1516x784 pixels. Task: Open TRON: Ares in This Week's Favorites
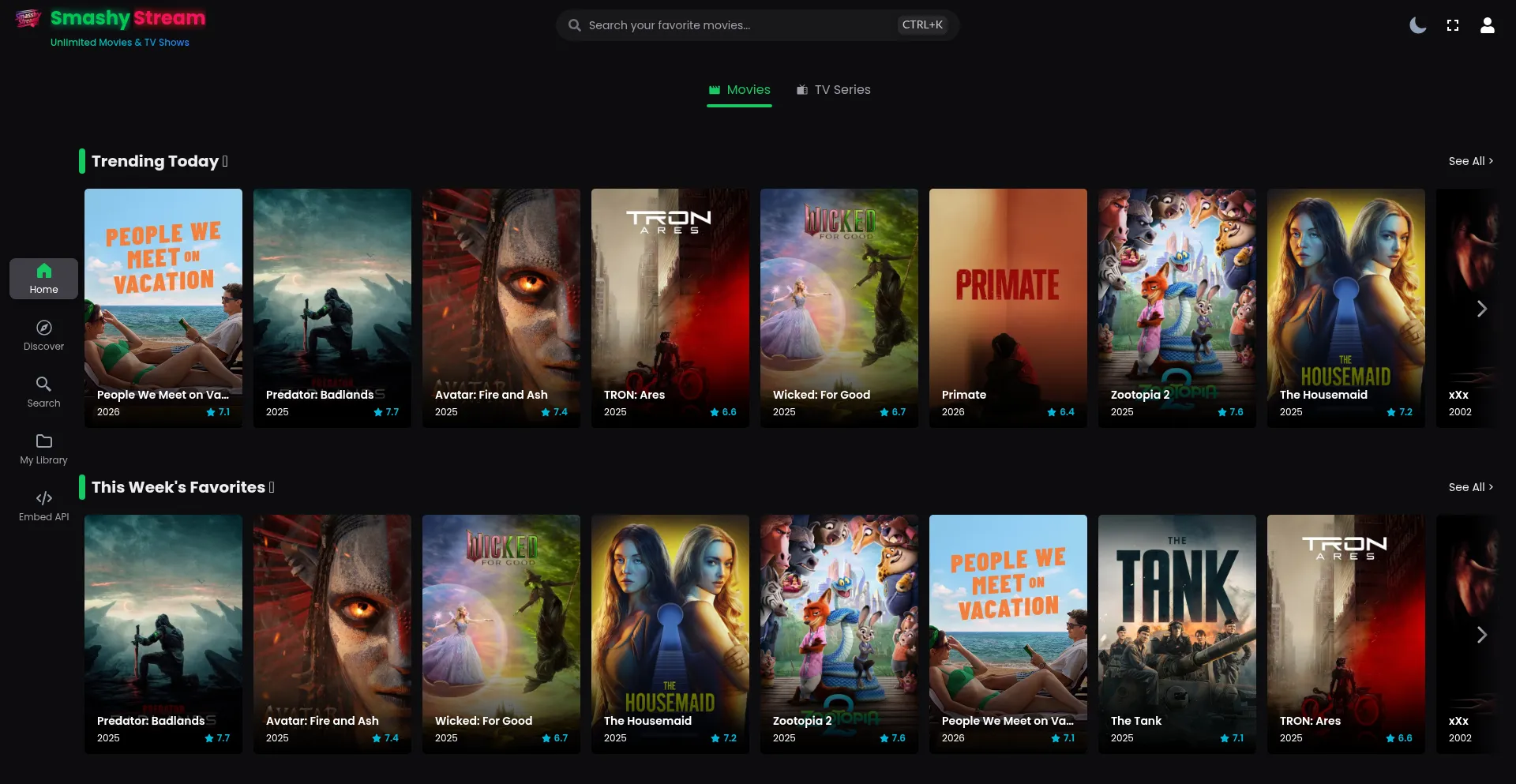click(1346, 634)
